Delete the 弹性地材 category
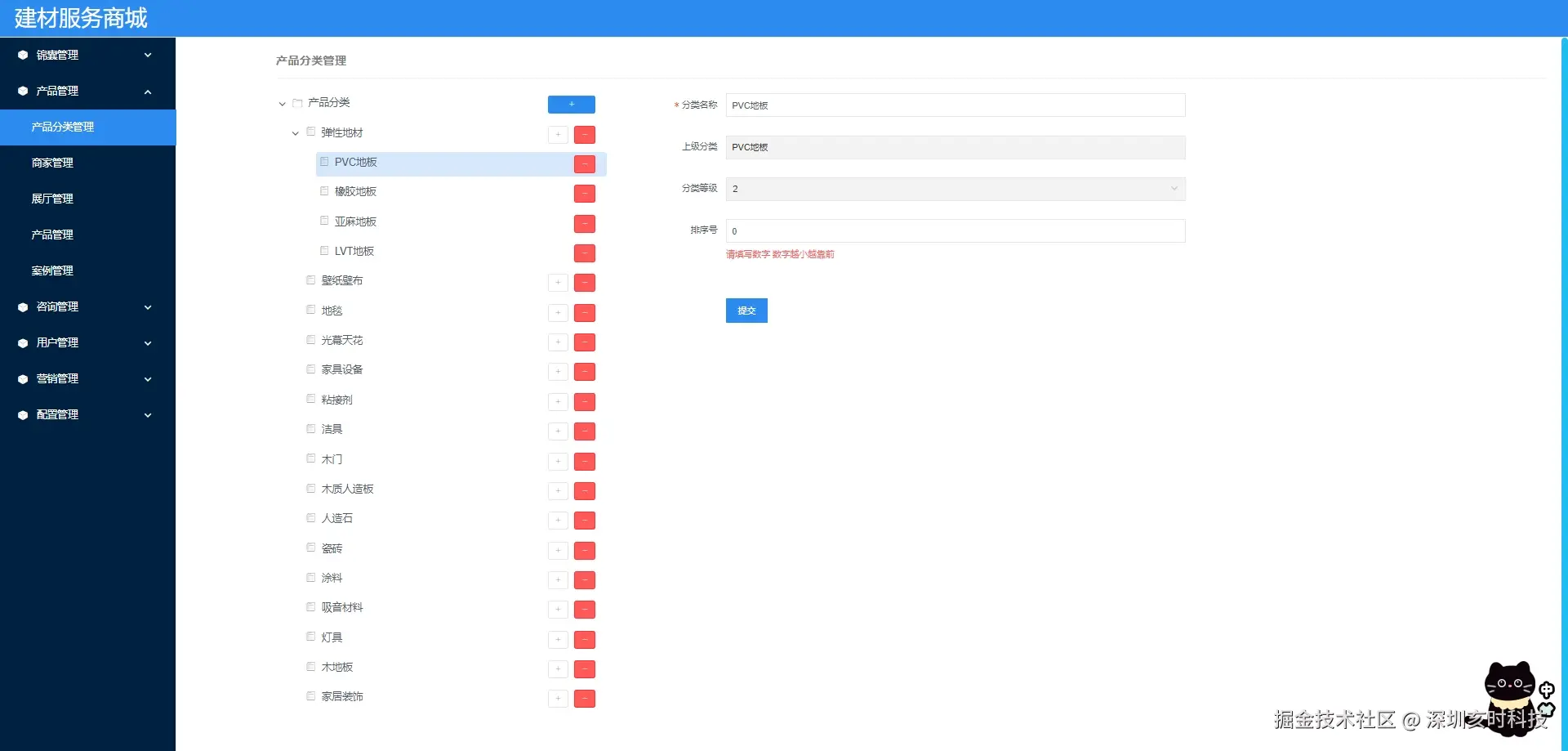Image resolution: width=1568 pixels, height=751 pixels. pyautogui.click(x=585, y=135)
